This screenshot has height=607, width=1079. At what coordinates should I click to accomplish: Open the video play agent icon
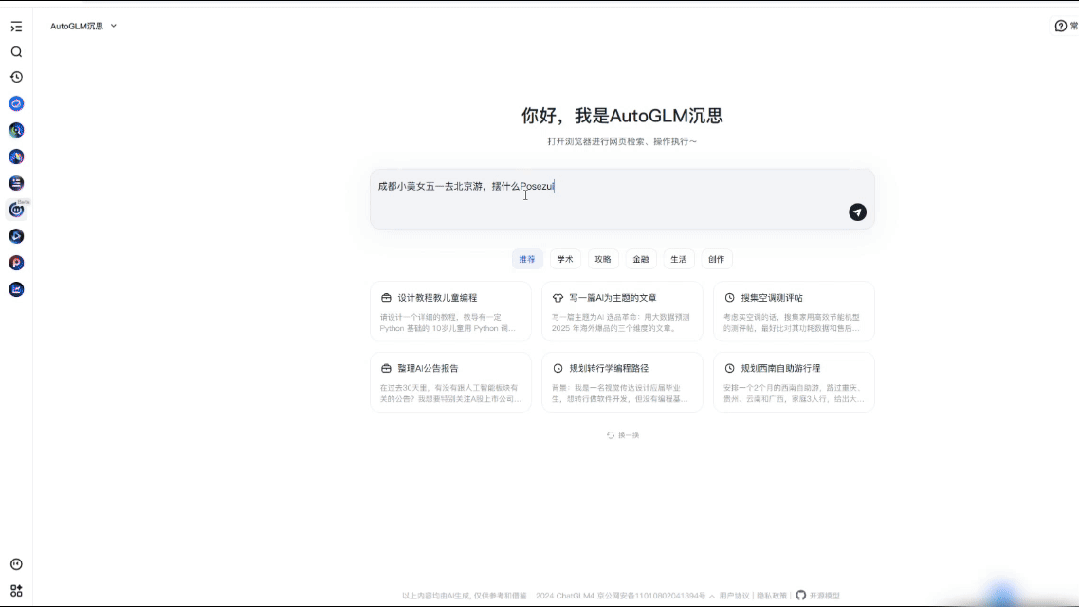(17, 236)
